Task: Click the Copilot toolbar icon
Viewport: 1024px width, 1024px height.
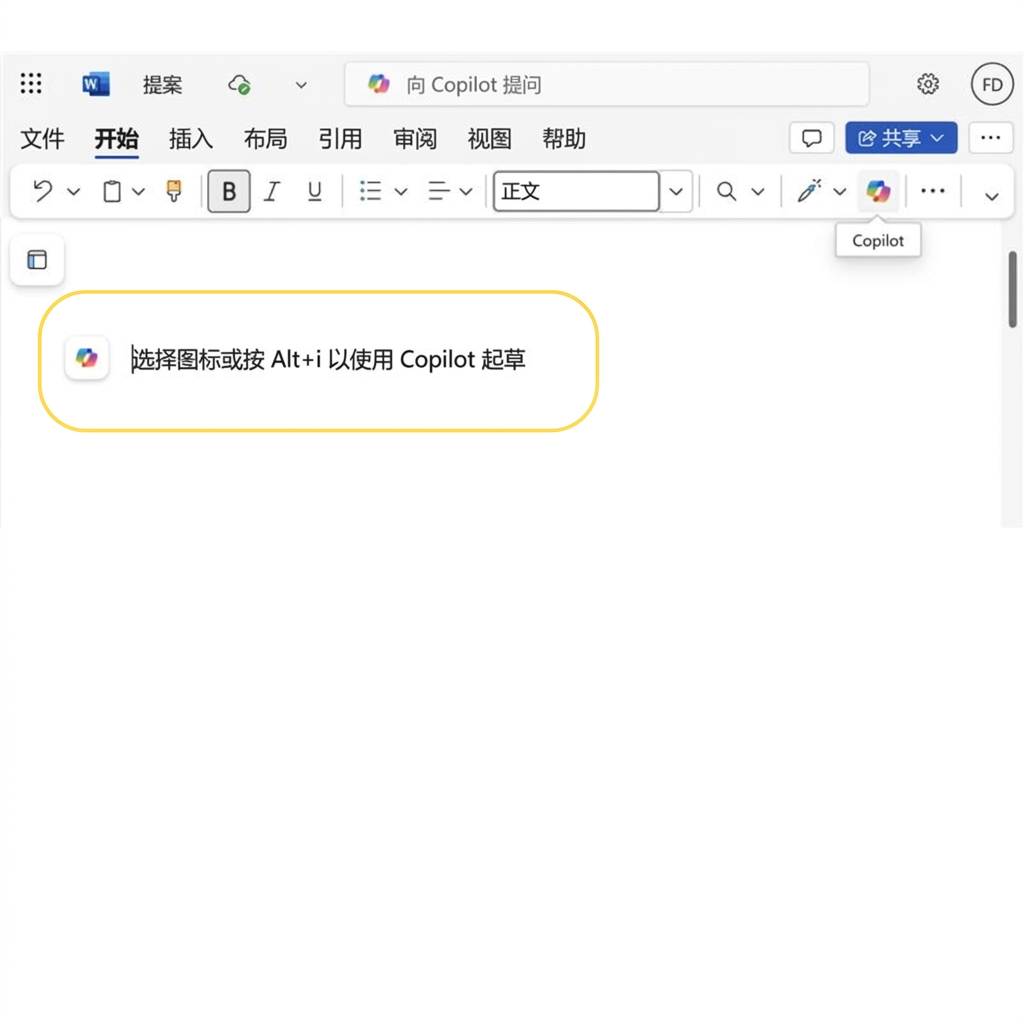Action: [x=878, y=191]
